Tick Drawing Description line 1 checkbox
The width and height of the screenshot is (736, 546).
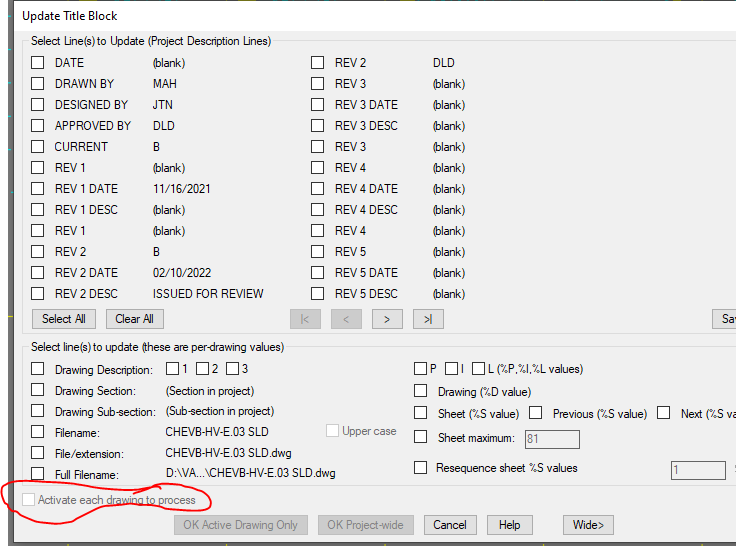pyautogui.click(x=172, y=369)
